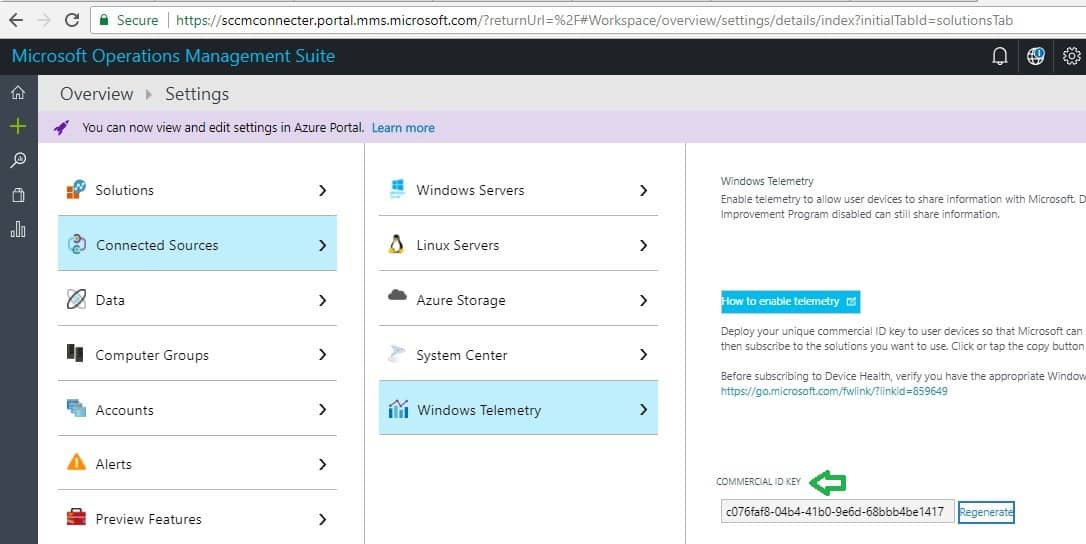Screen dimensions: 1086x544
Task: Click the COMMERCIAL ID KEY label
Action: click(x=758, y=482)
